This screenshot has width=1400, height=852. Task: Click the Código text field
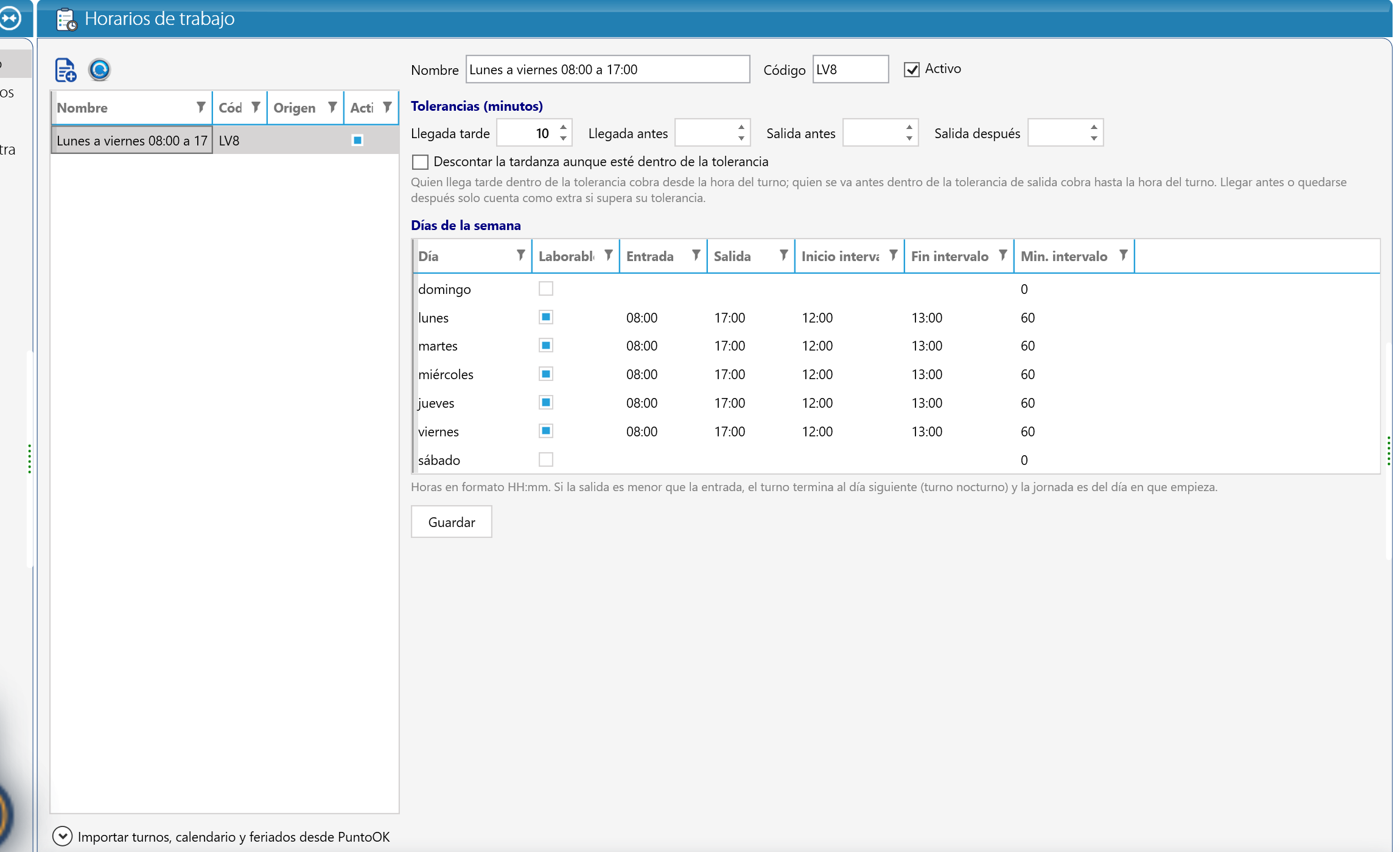point(850,69)
